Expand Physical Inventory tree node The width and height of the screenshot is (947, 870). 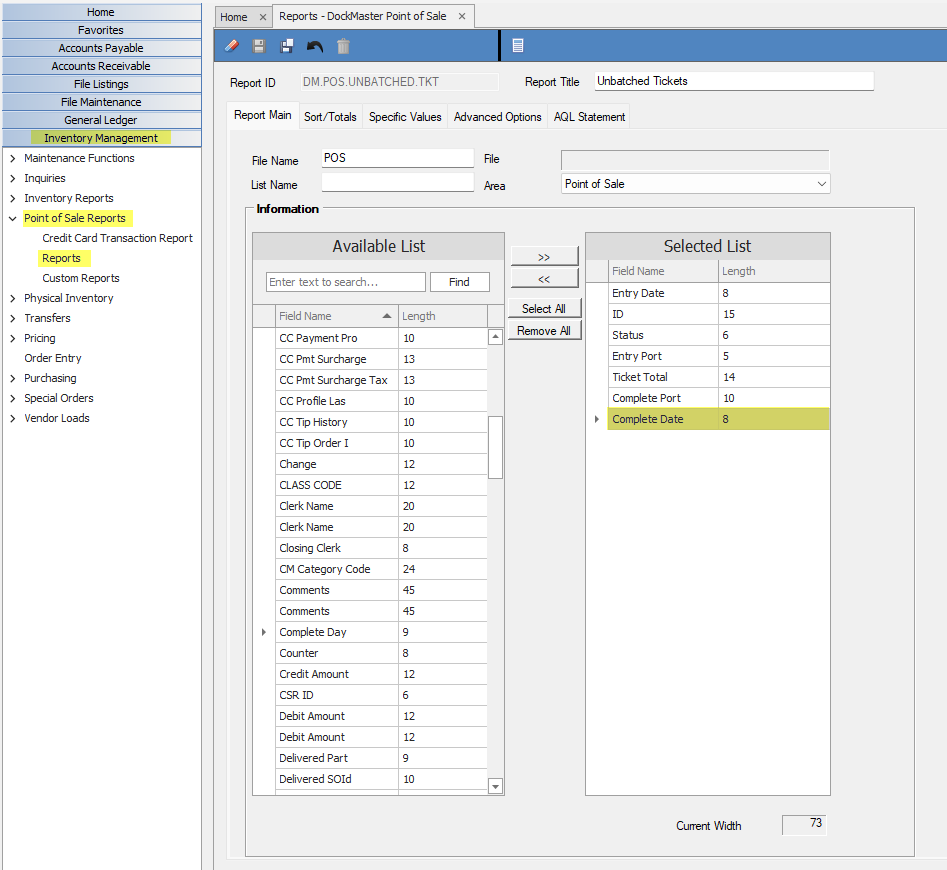click(13, 298)
